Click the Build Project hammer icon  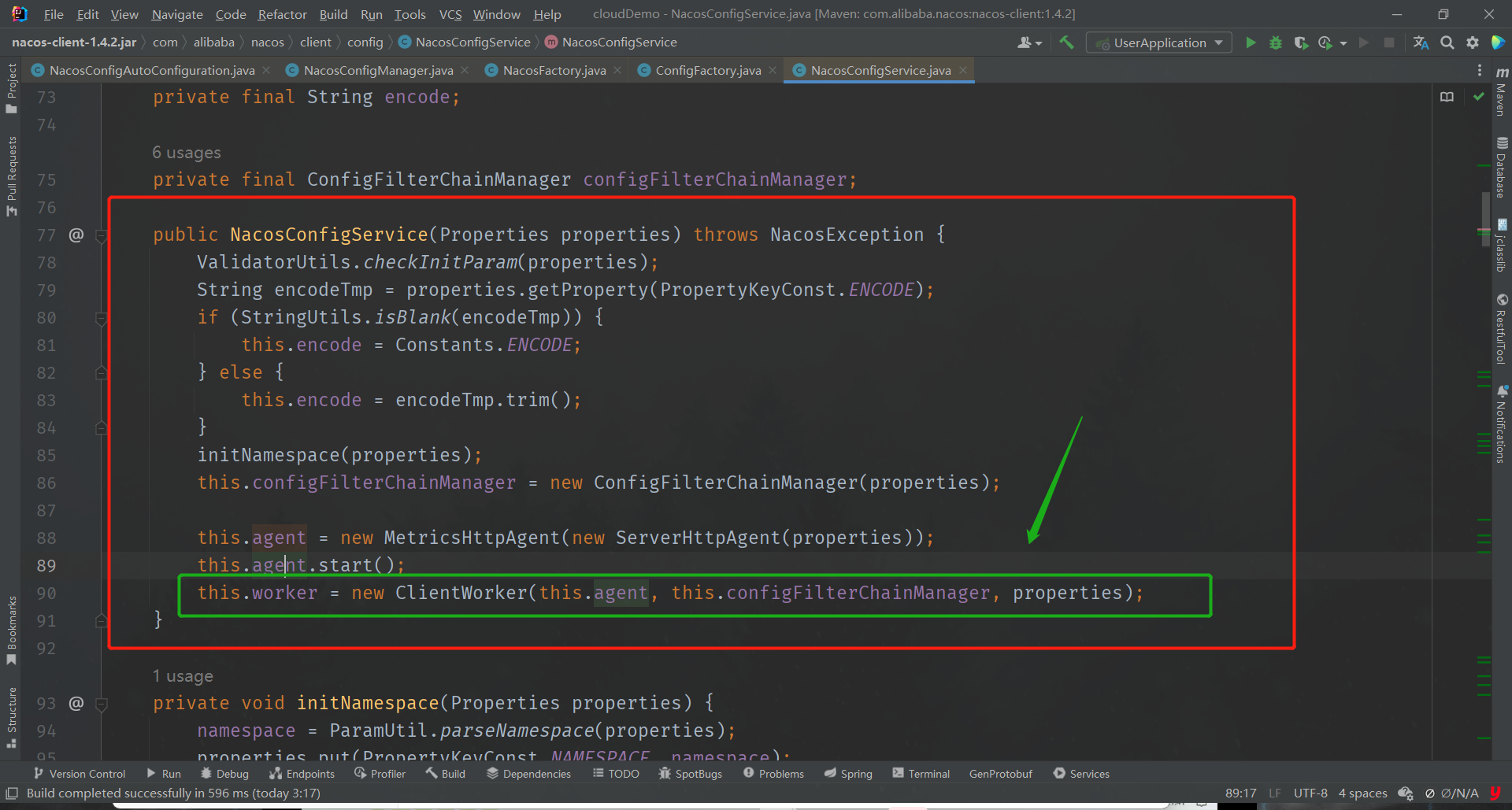coord(1066,43)
